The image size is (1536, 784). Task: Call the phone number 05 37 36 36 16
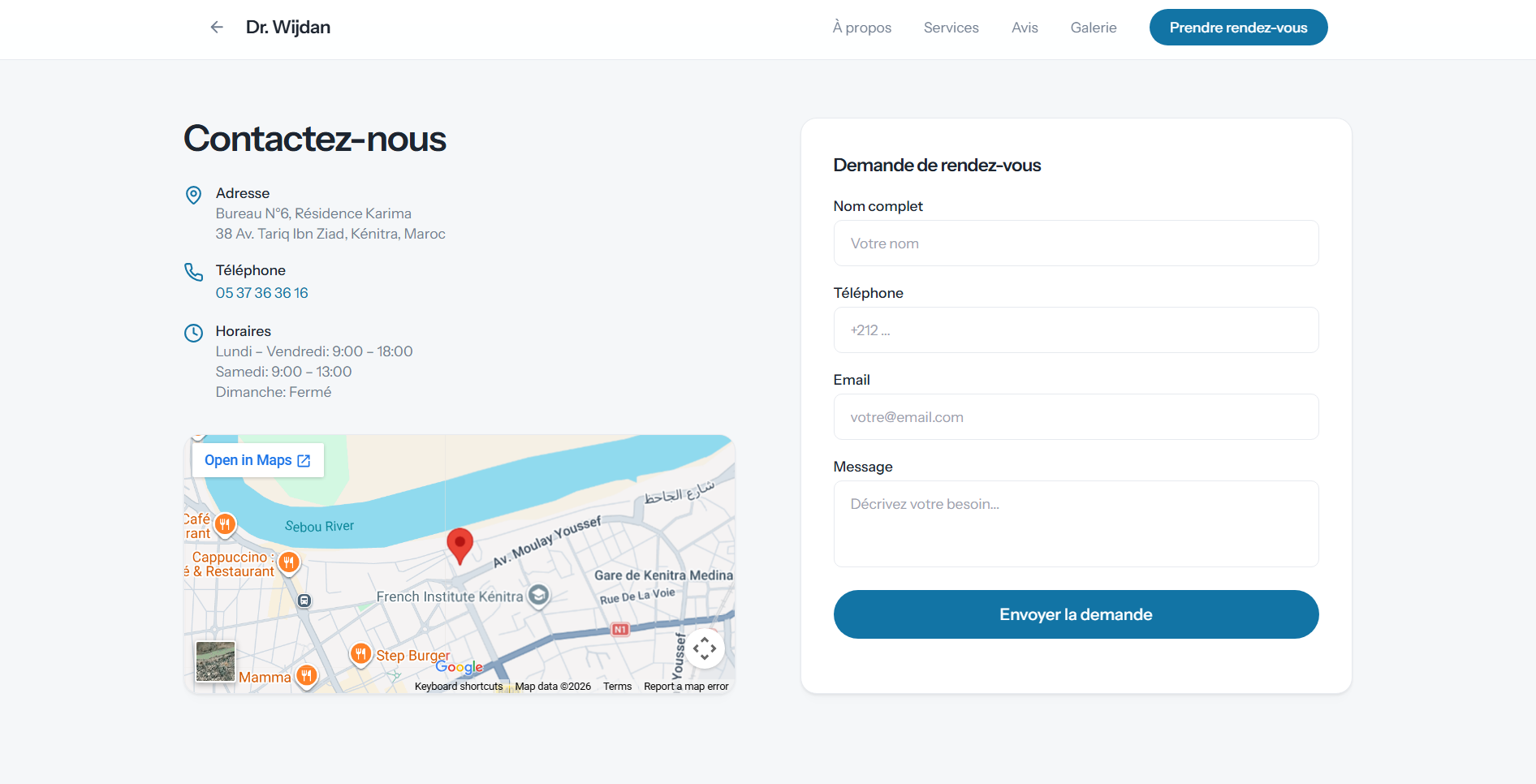click(261, 293)
